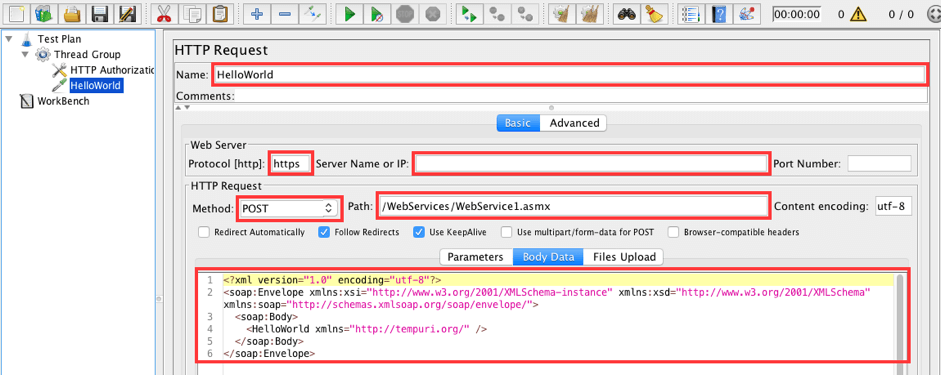Select the Body Data tab

pyautogui.click(x=548, y=257)
